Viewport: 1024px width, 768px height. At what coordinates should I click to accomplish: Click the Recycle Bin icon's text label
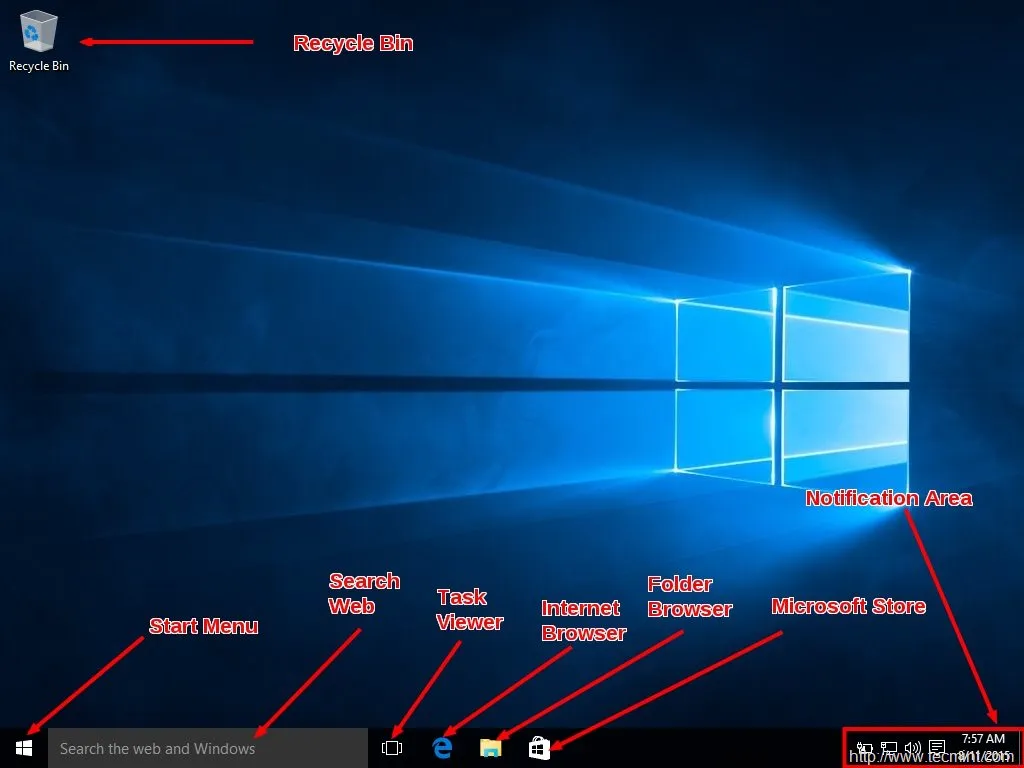[x=39, y=66]
